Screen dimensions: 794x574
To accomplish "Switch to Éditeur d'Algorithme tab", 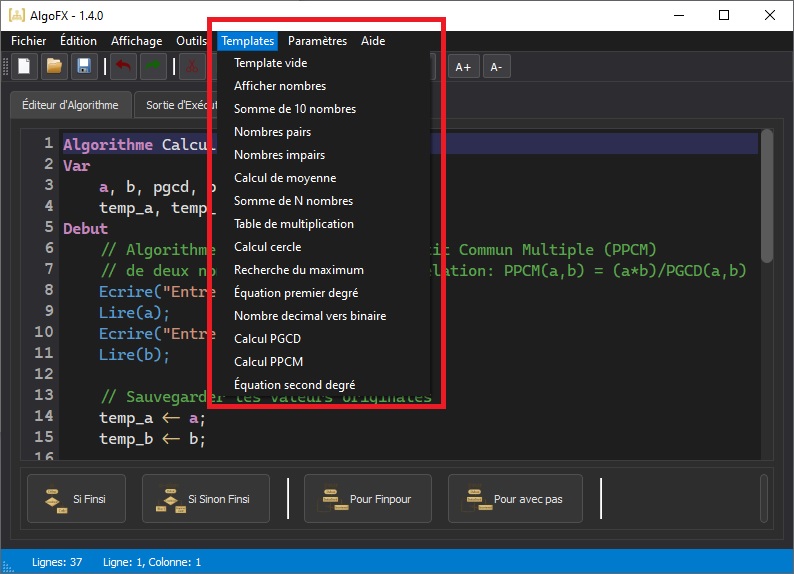I will (70, 105).
